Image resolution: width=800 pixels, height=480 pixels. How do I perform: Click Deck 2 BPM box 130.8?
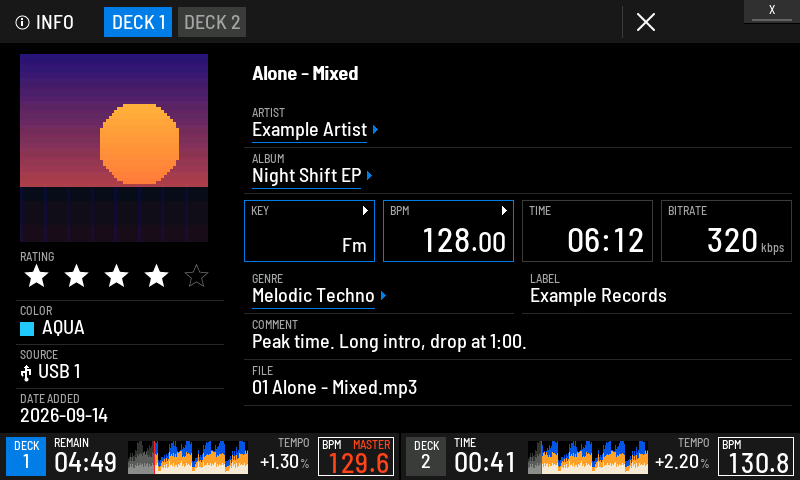point(756,456)
